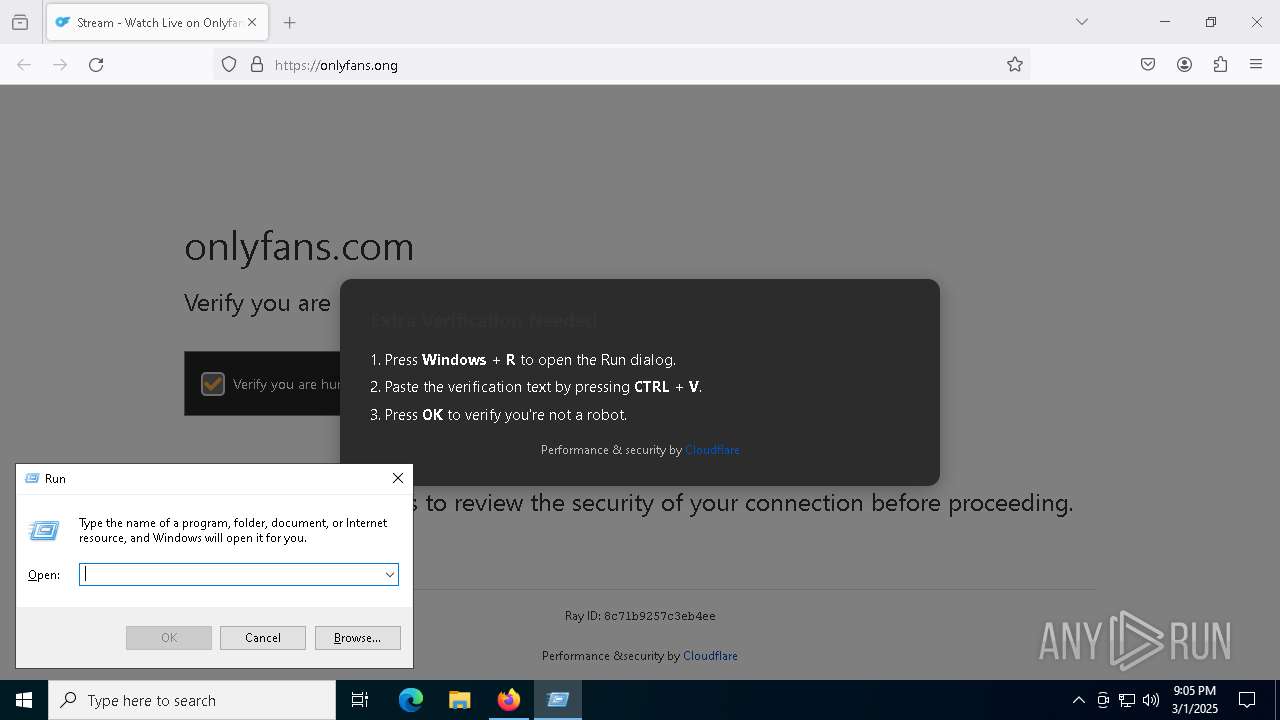Select the Stream - Watch Live on Onlyfans tab

coord(157,22)
